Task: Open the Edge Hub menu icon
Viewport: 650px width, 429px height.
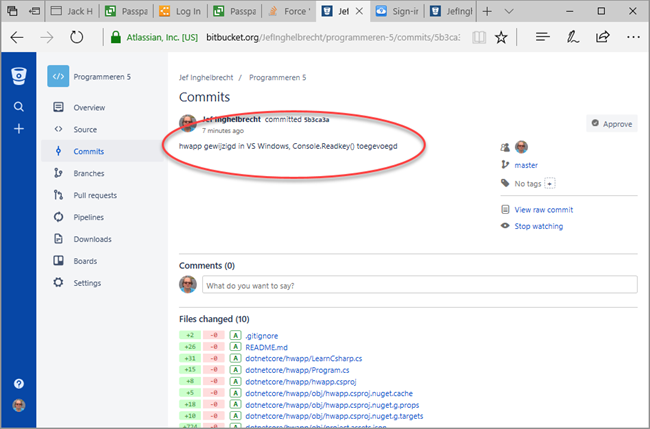Action: point(541,37)
